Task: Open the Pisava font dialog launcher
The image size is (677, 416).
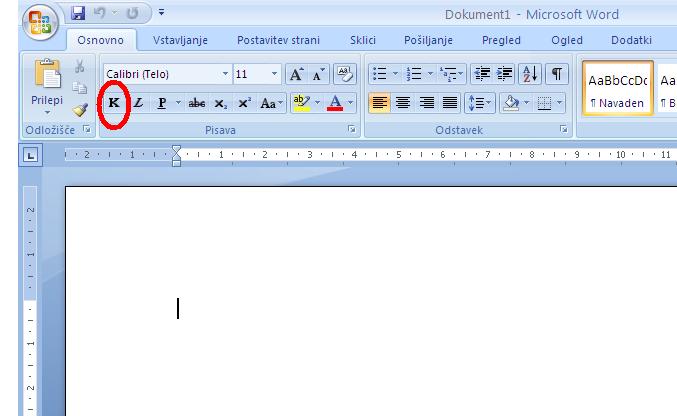Action: coord(352,129)
